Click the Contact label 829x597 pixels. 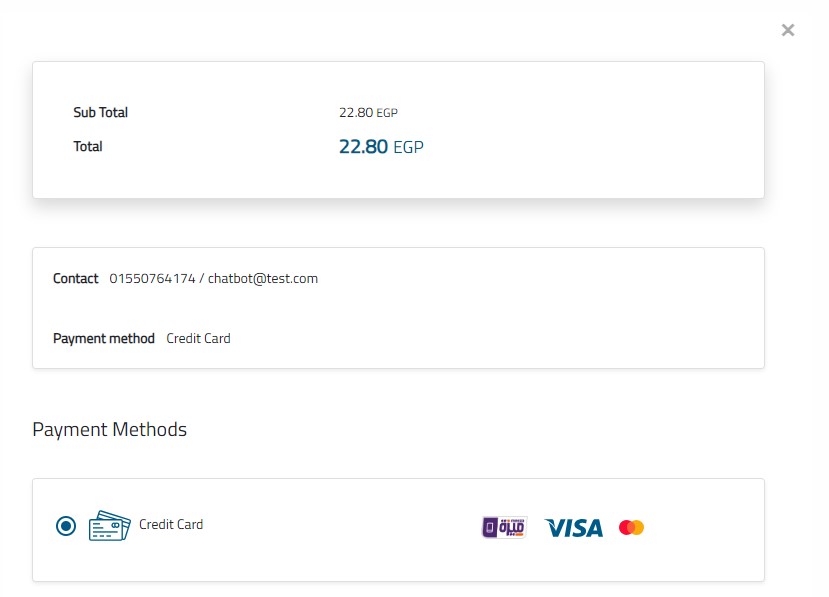[76, 278]
